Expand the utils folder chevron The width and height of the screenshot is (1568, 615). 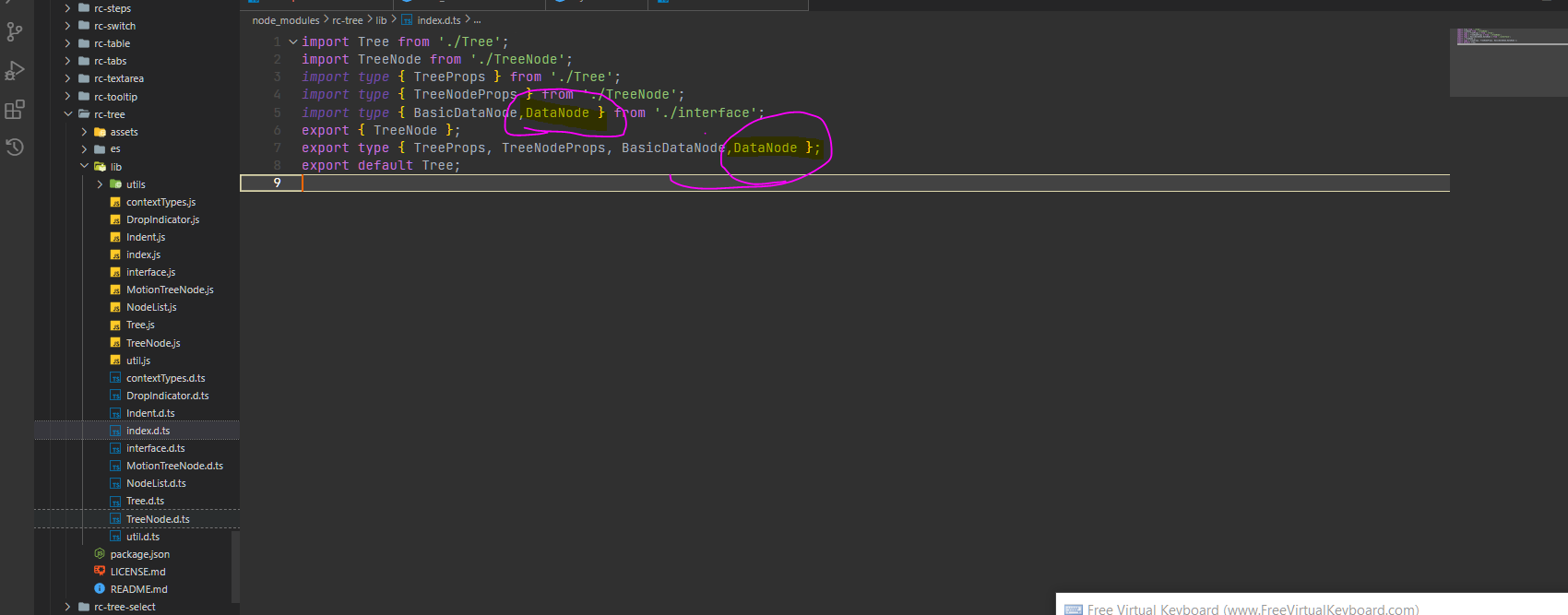coord(100,184)
